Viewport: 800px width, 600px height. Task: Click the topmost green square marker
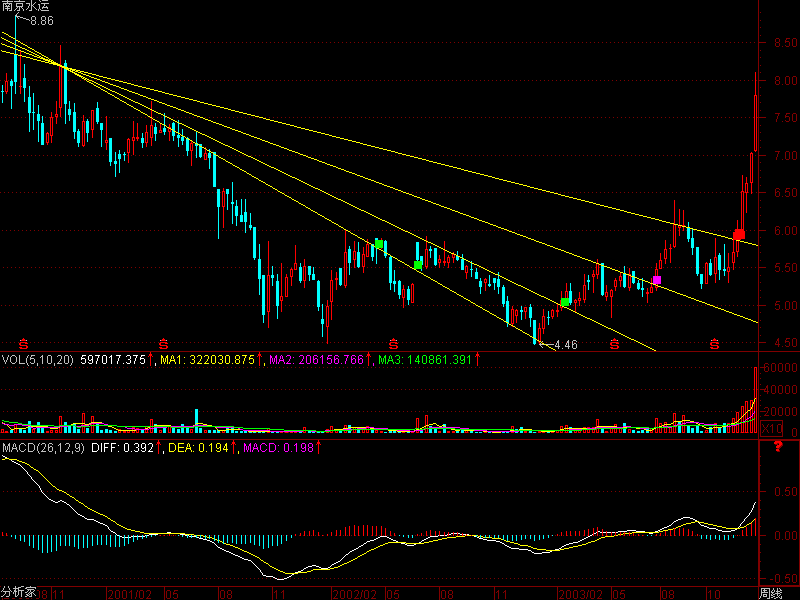380,244
